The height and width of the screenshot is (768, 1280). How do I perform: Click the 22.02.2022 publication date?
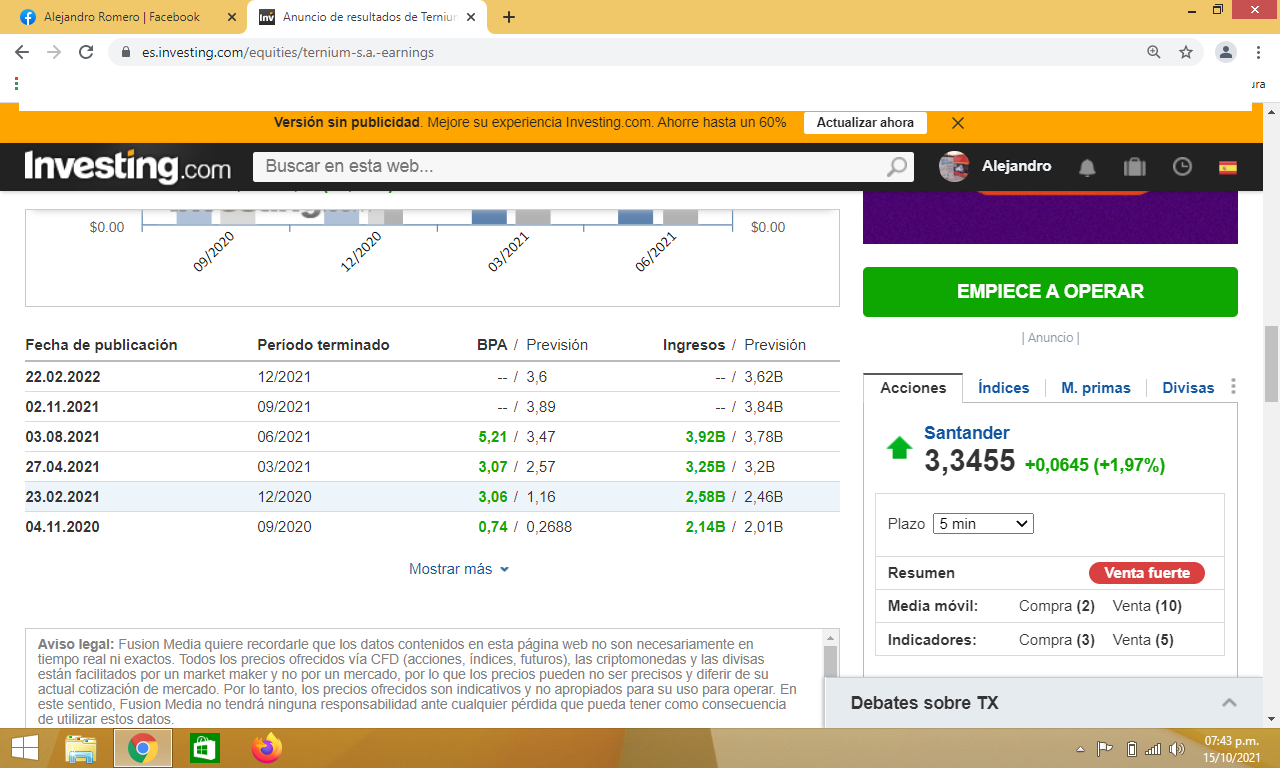pyautogui.click(x=63, y=377)
